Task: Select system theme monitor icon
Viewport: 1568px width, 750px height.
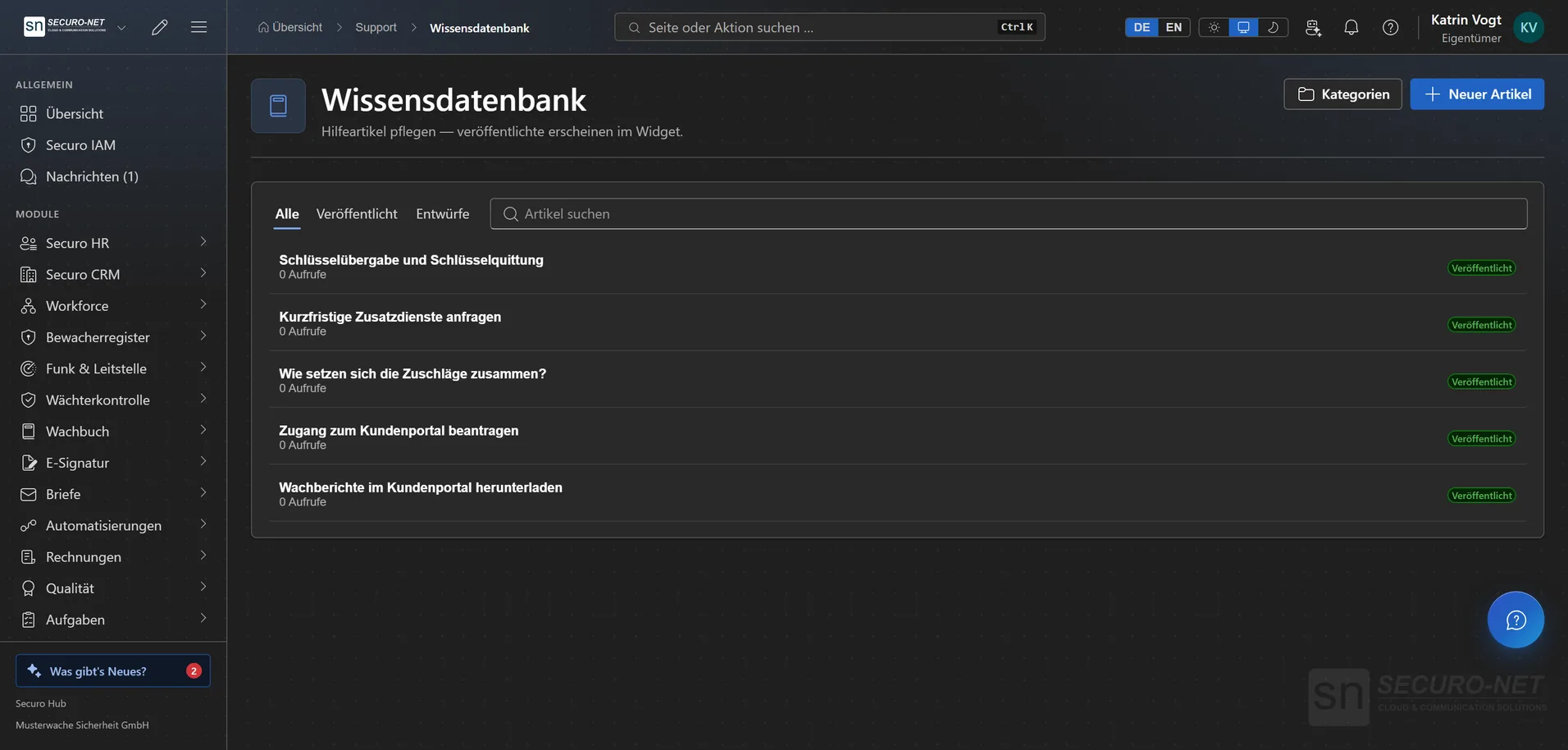Action: (x=1243, y=27)
